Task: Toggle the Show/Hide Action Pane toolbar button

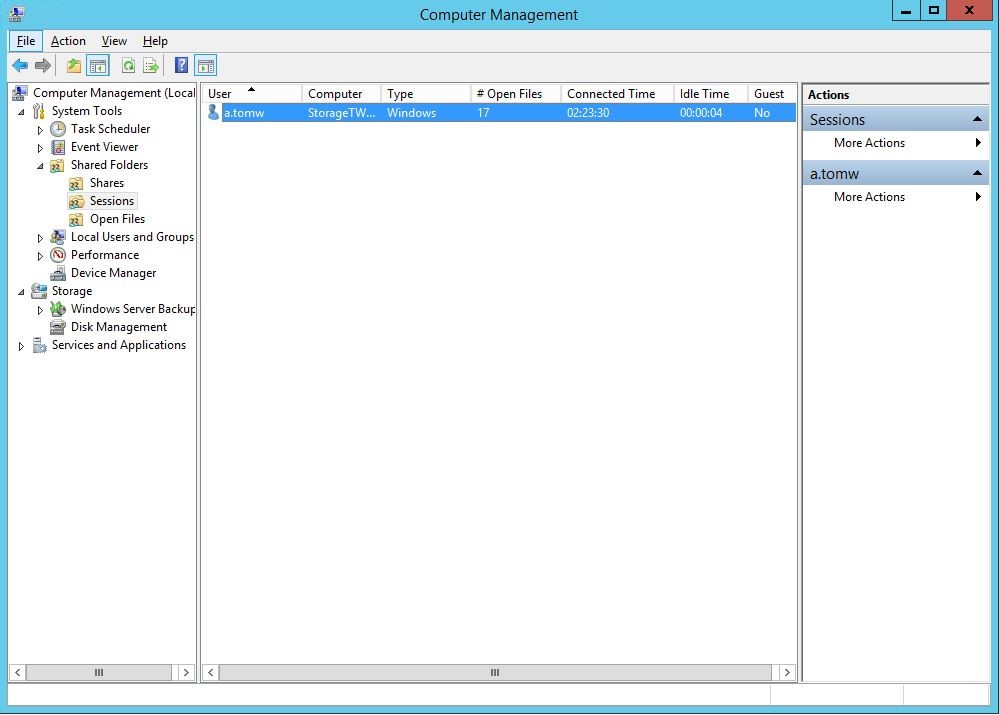Action: (206, 65)
